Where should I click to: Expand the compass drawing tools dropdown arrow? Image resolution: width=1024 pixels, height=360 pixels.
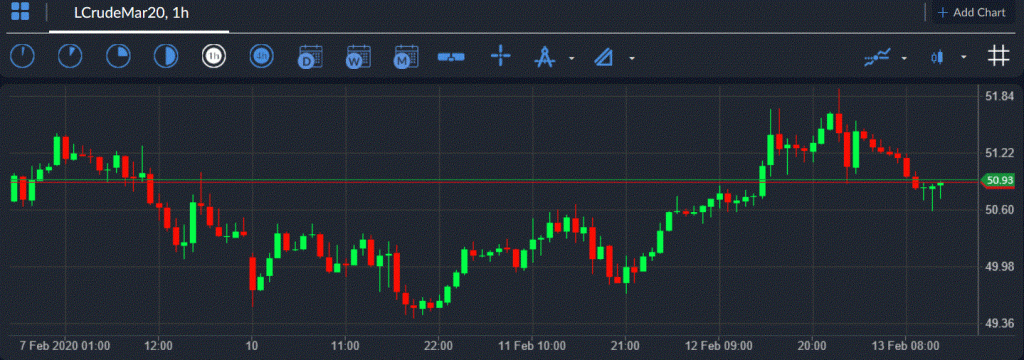click(x=571, y=58)
